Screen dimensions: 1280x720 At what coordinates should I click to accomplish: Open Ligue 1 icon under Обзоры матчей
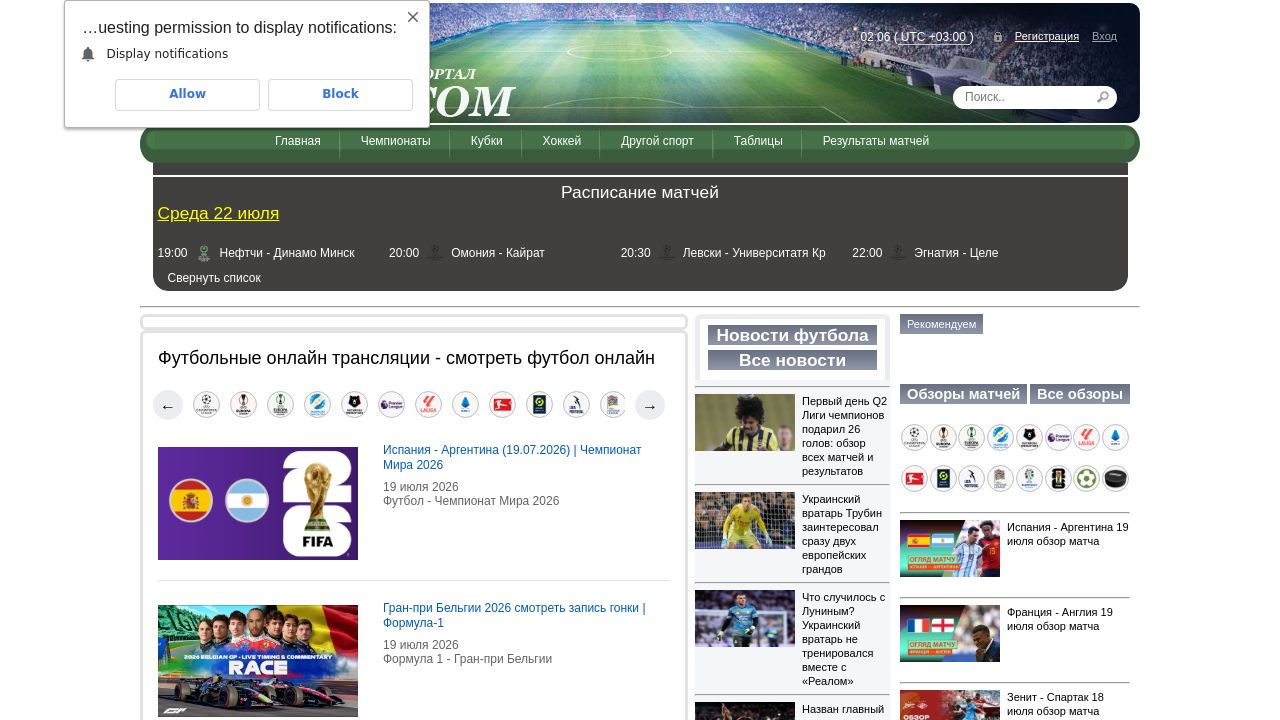[x=943, y=479]
